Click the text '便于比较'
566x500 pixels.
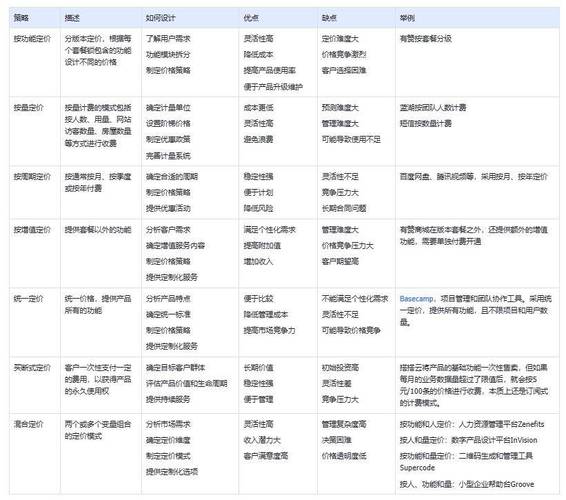[x=258, y=299]
